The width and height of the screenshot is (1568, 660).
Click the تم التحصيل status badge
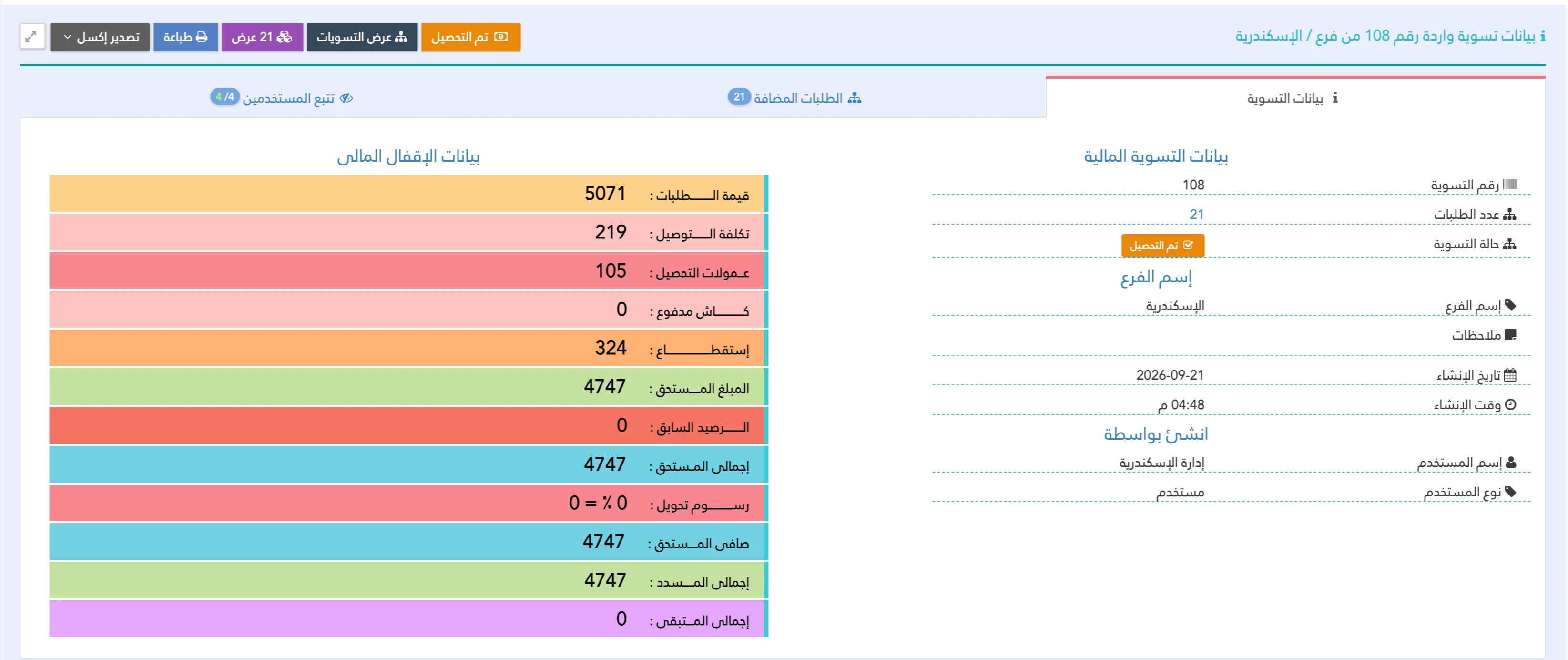tap(1162, 246)
